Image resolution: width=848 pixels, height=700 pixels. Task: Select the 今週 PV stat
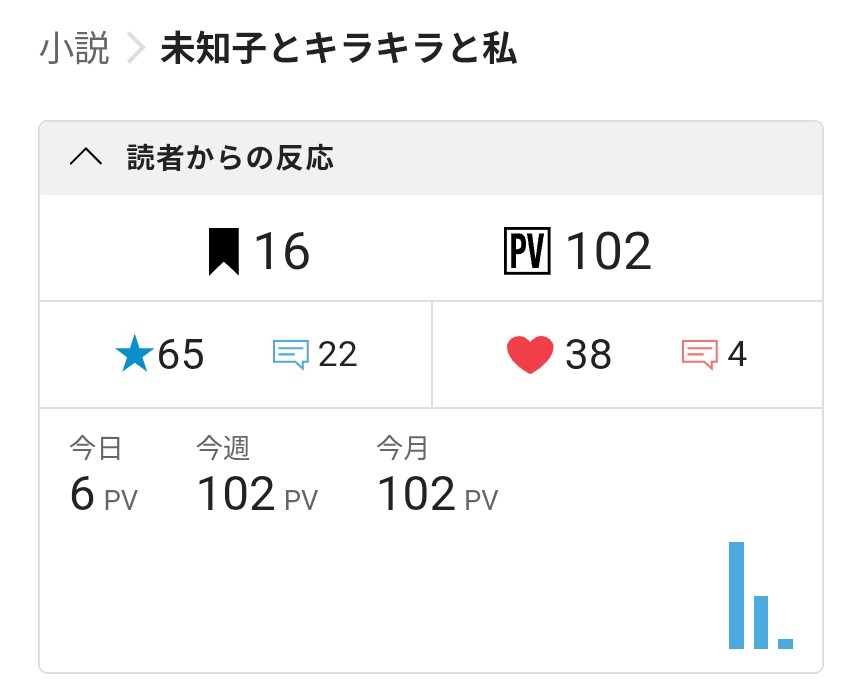[256, 477]
